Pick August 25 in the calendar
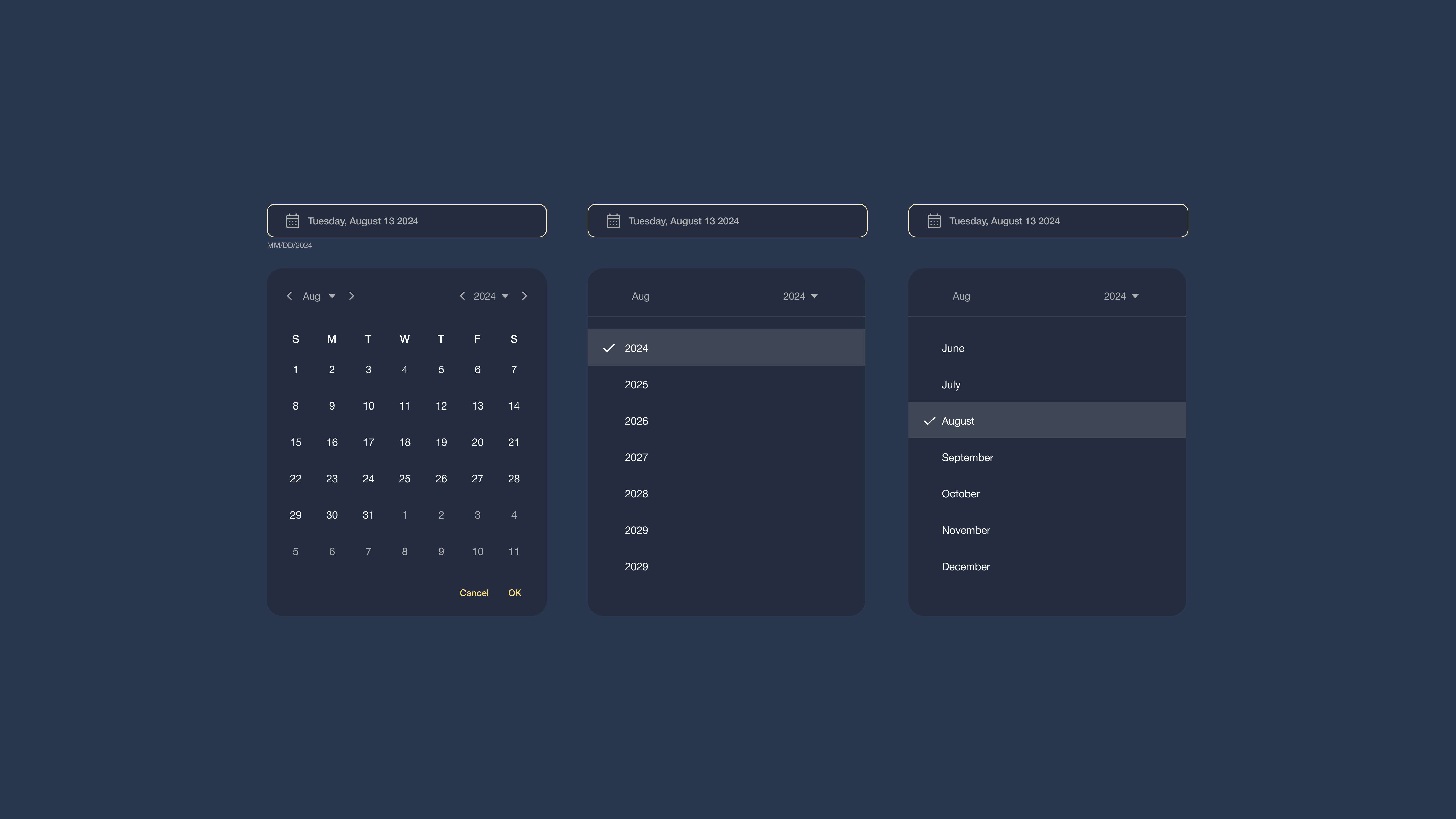 click(405, 479)
